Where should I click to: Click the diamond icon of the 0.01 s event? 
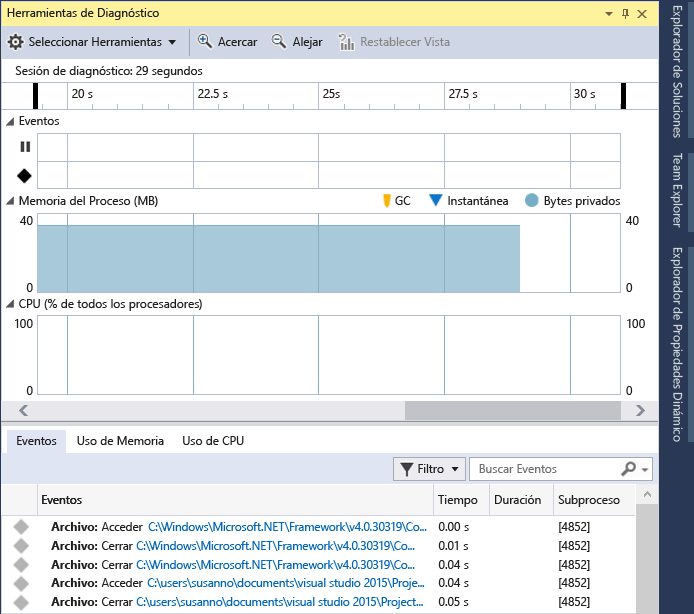(21, 546)
